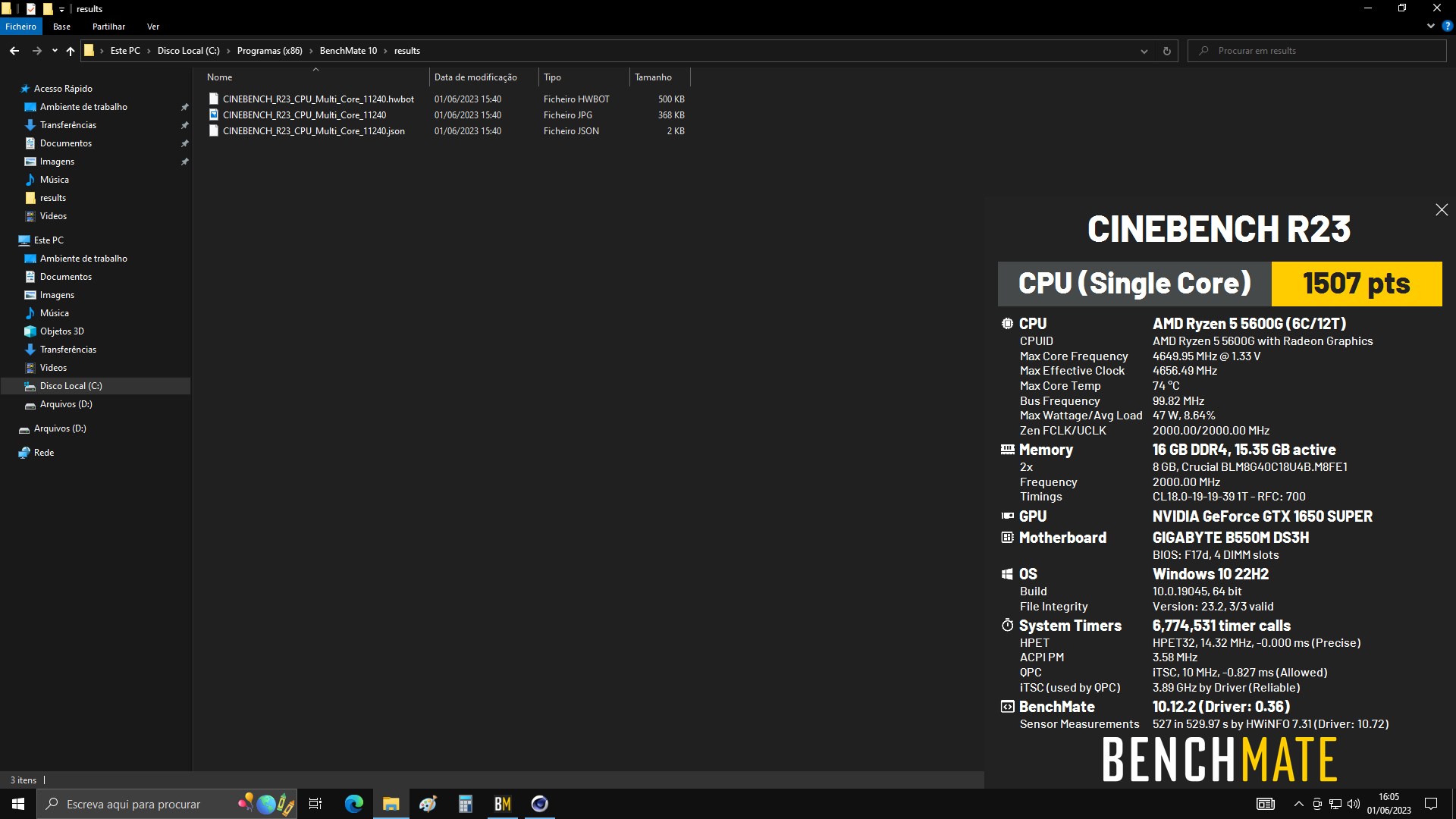Viewport: 1456px width, 819px height.
Task: Open Task View from the taskbar
Action: tap(315, 804)
